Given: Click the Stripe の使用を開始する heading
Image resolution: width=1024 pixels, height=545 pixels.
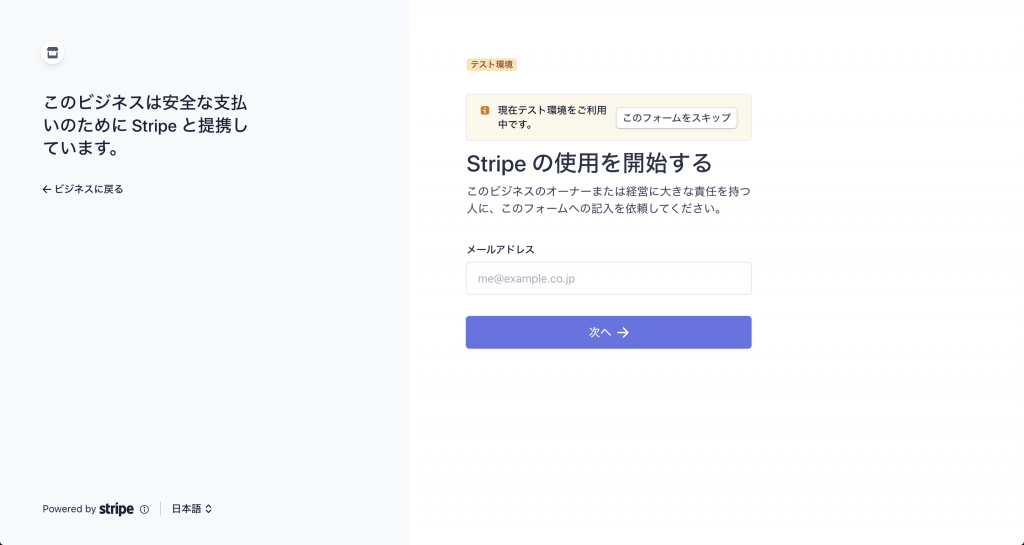Looking at the screenshot, I should tap(589, 163).
